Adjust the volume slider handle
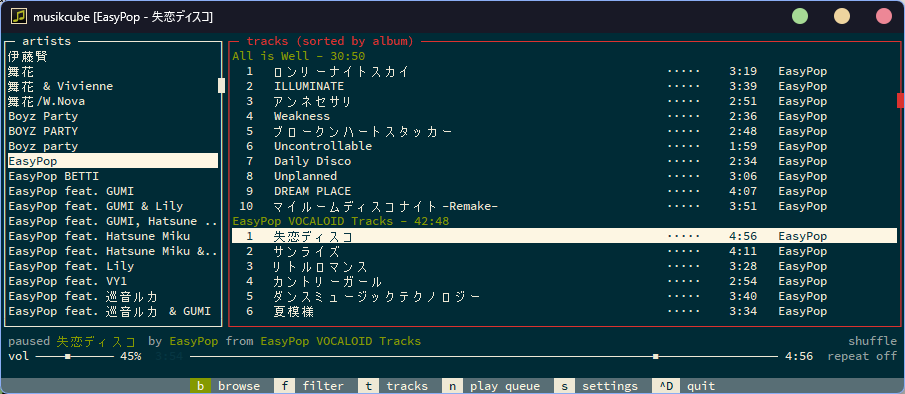 (68, 357)
